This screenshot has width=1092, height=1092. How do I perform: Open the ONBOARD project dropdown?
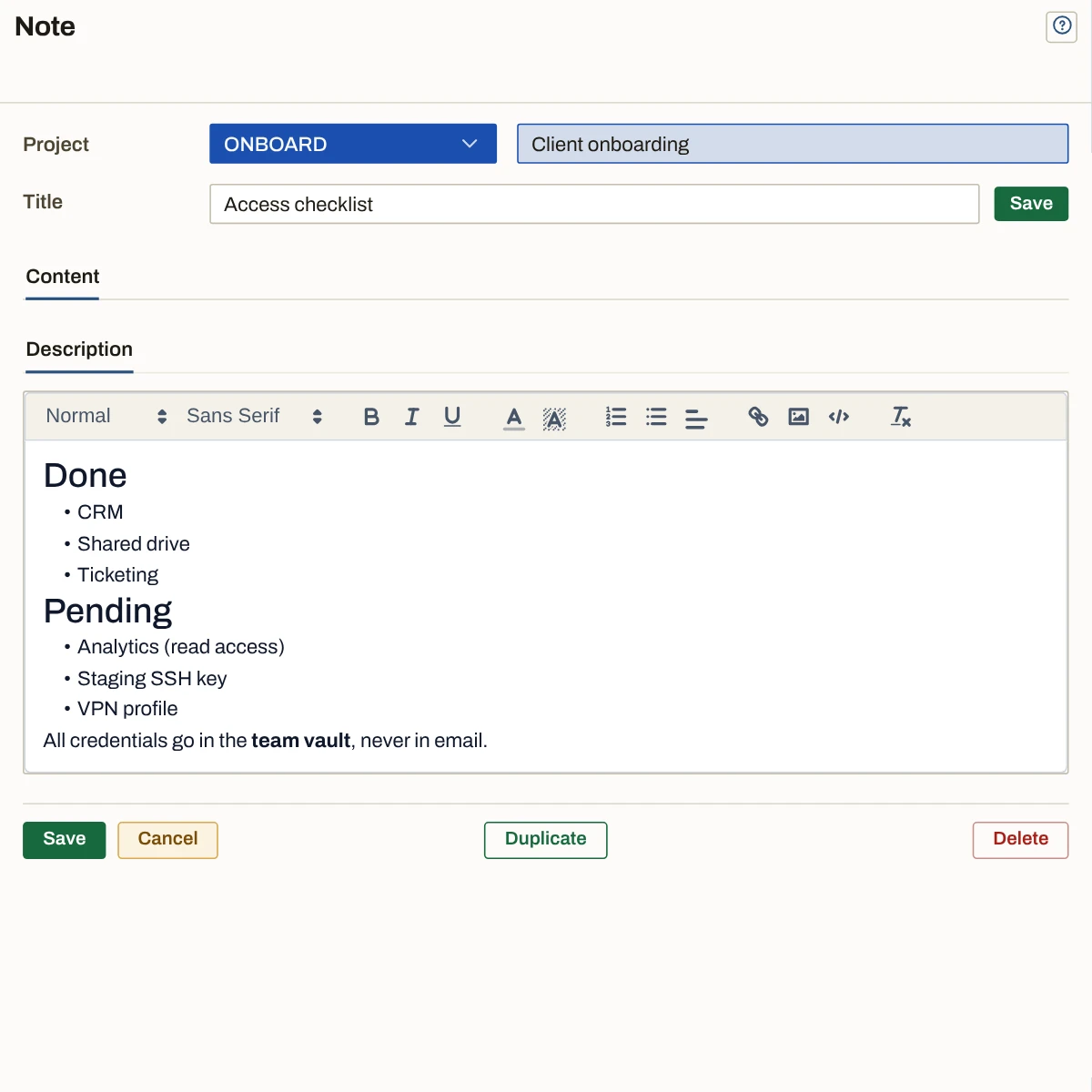point(353,144)
